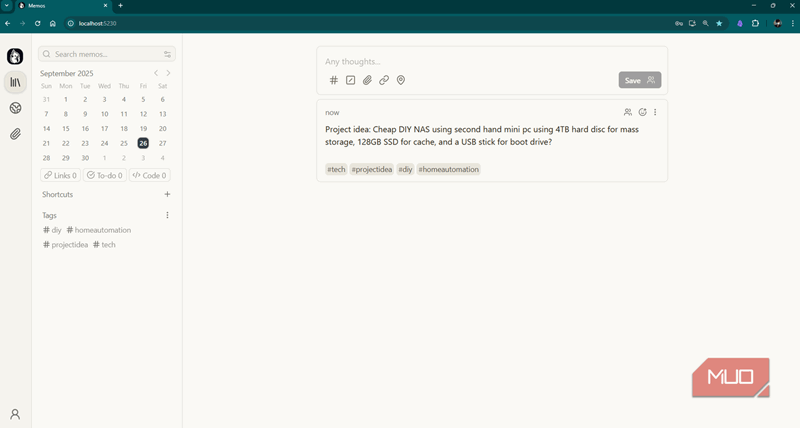This screenshot has width=800, height=428.
Task: Click the link memo icon in editor
Action: coord(384,80)
